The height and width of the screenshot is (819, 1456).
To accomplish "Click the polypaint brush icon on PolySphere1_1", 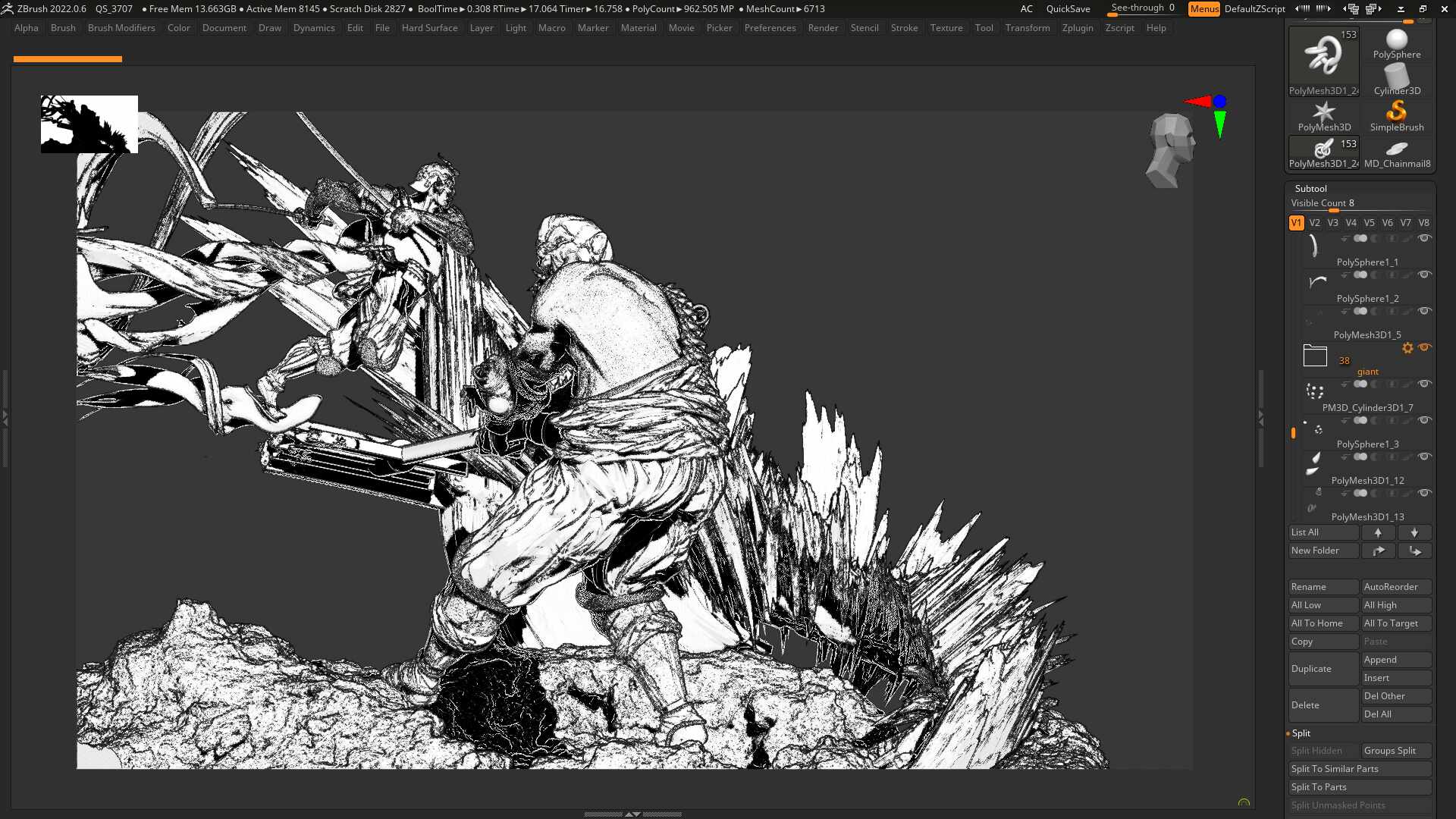I will [x=1407, y=239].
